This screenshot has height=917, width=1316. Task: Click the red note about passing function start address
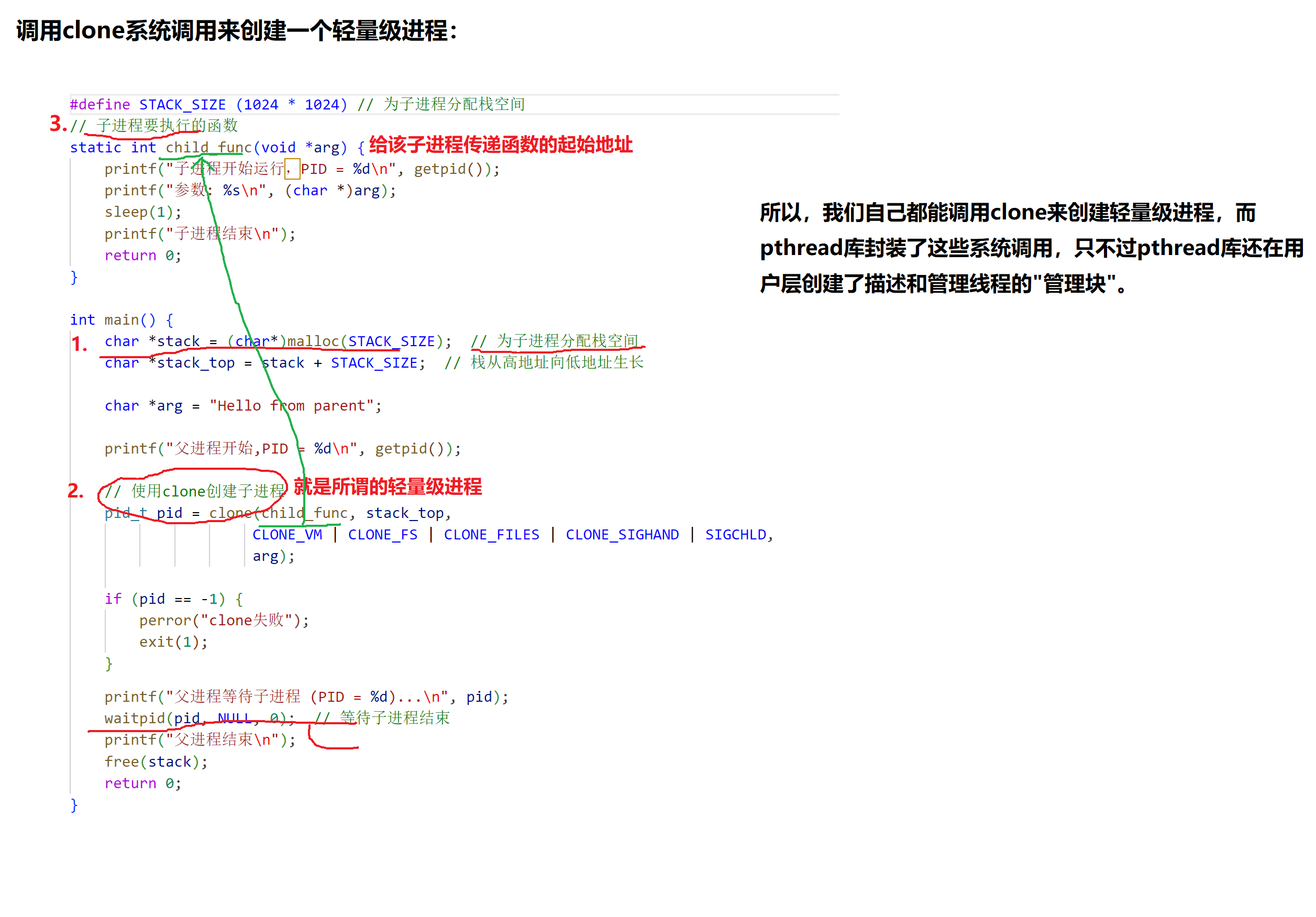(x=501, y=145)
